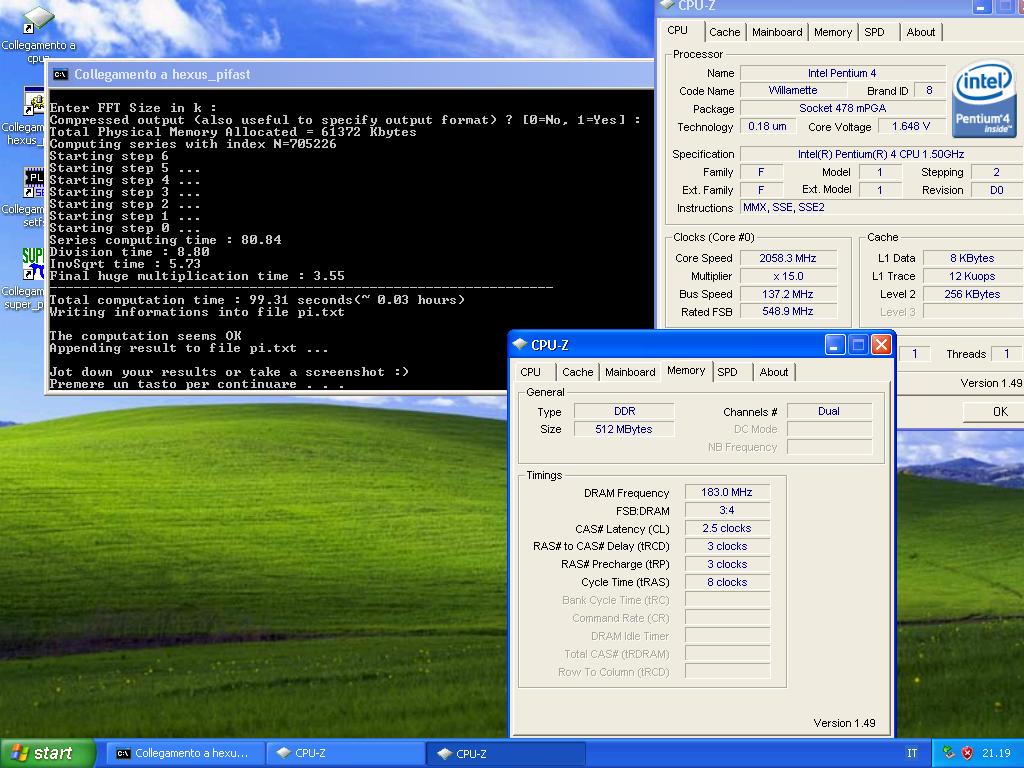Click the IT language indicator in taskbar
This screenshot has width=1024, height=768.
pyautogui.click(x=912, y=753)
